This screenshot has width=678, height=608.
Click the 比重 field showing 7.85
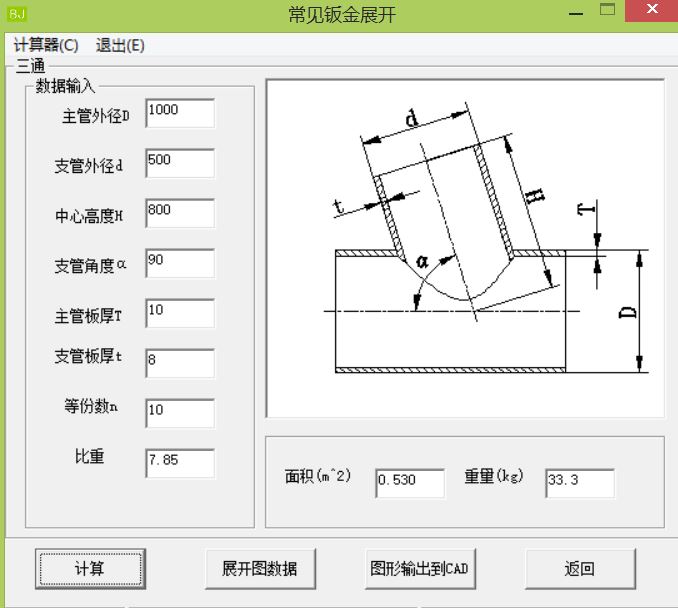[180, 463]
